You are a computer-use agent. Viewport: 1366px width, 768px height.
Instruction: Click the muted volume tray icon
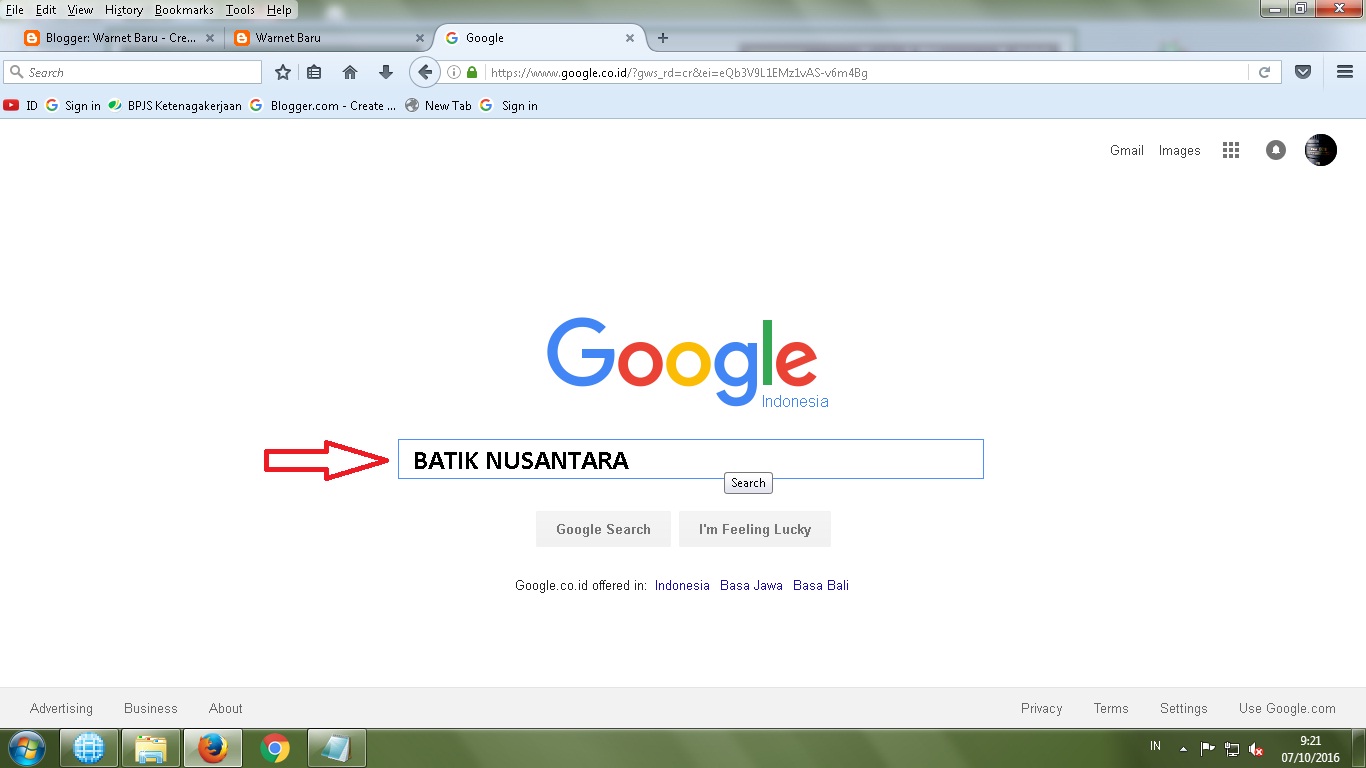click(x=1256, y=749)
